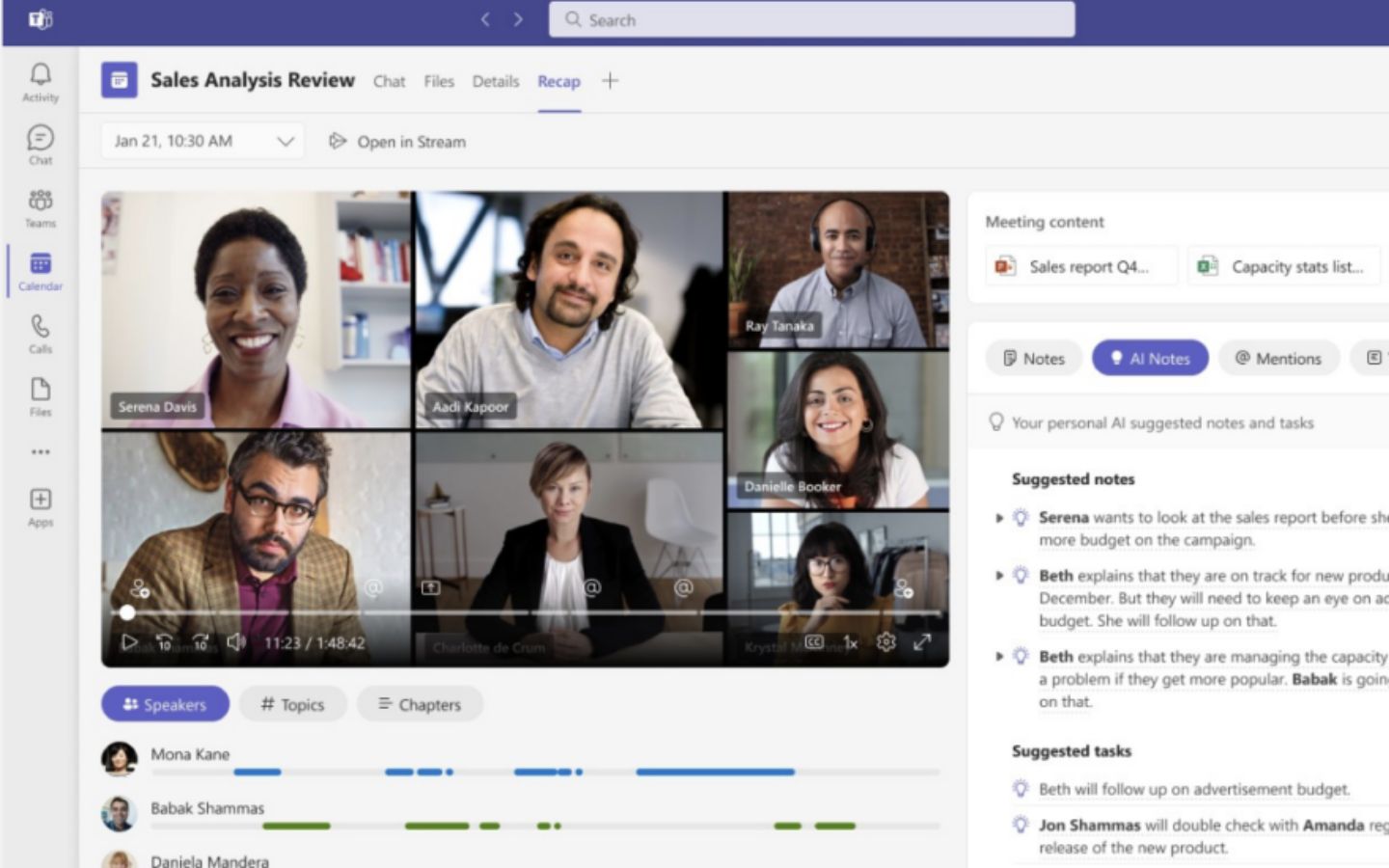1389x868 pixels.
Task: Change the 1x playback speed
Action: click(850, 642)
